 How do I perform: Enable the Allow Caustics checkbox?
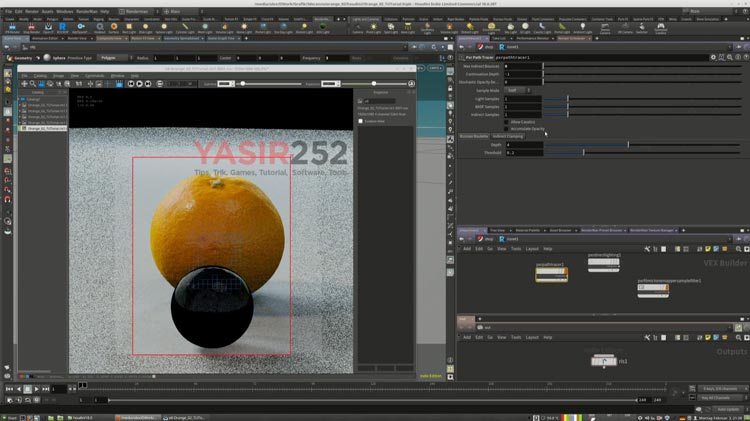point(506,122)
